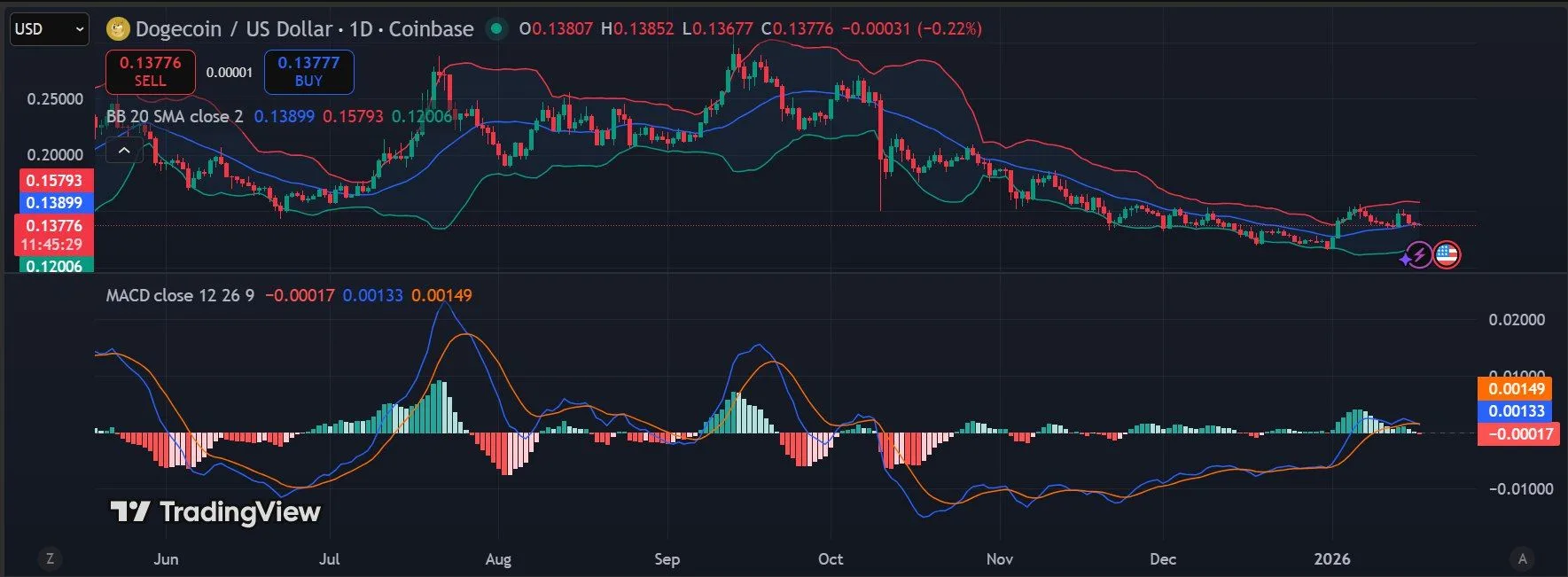Toggle auto scale with the A button
1568x577 pixels.
(x=1522, y=558)
